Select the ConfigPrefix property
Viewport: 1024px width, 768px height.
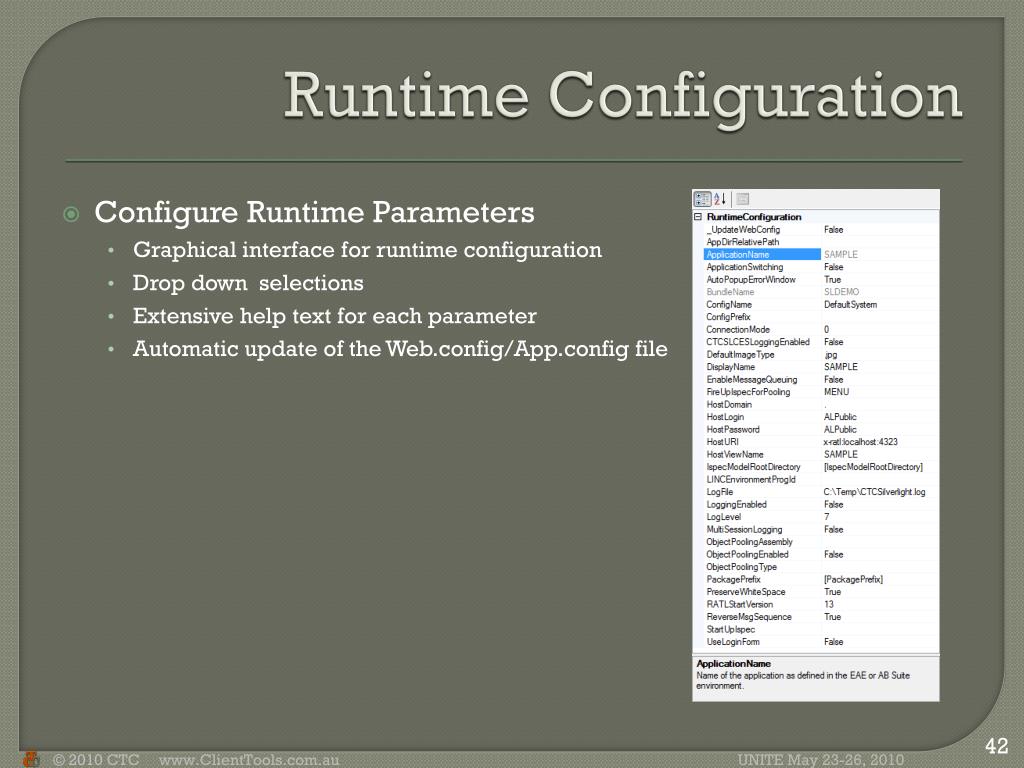pos(728,317)
